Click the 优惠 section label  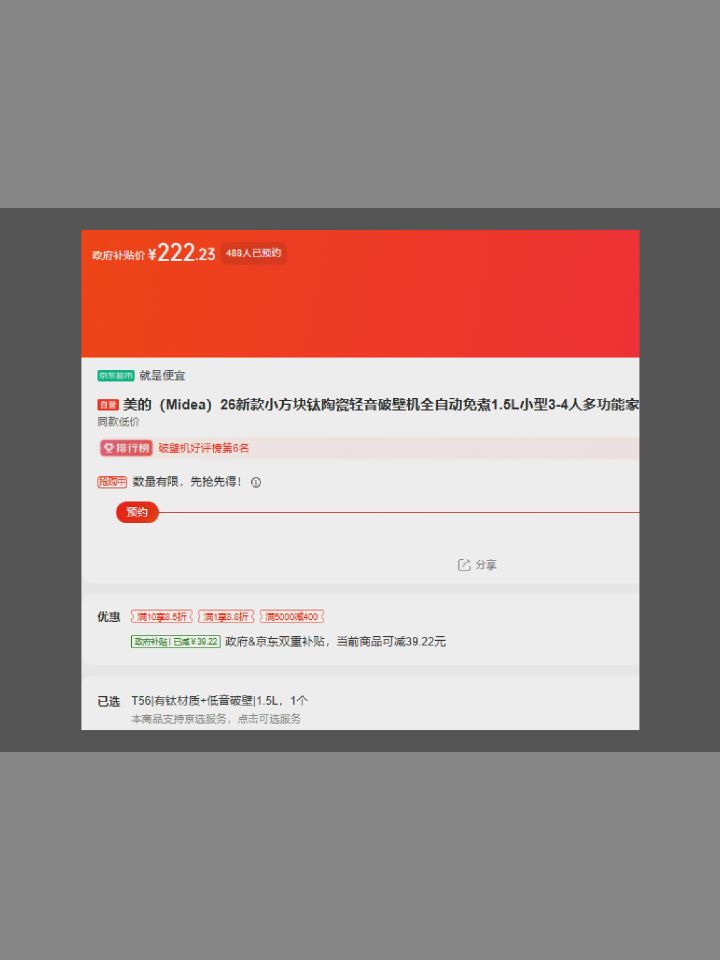coord(108,617)
